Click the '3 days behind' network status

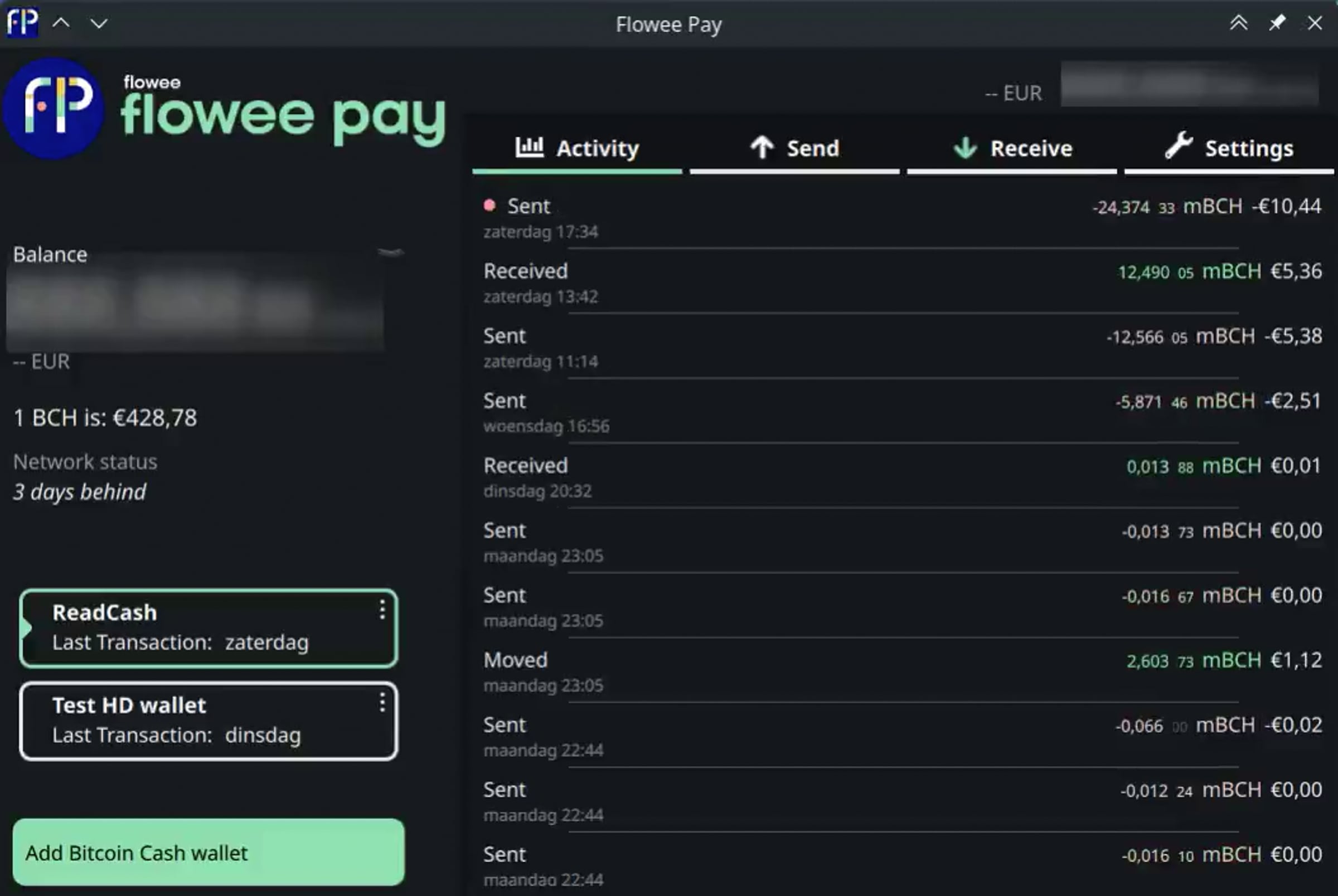point(80,492)
